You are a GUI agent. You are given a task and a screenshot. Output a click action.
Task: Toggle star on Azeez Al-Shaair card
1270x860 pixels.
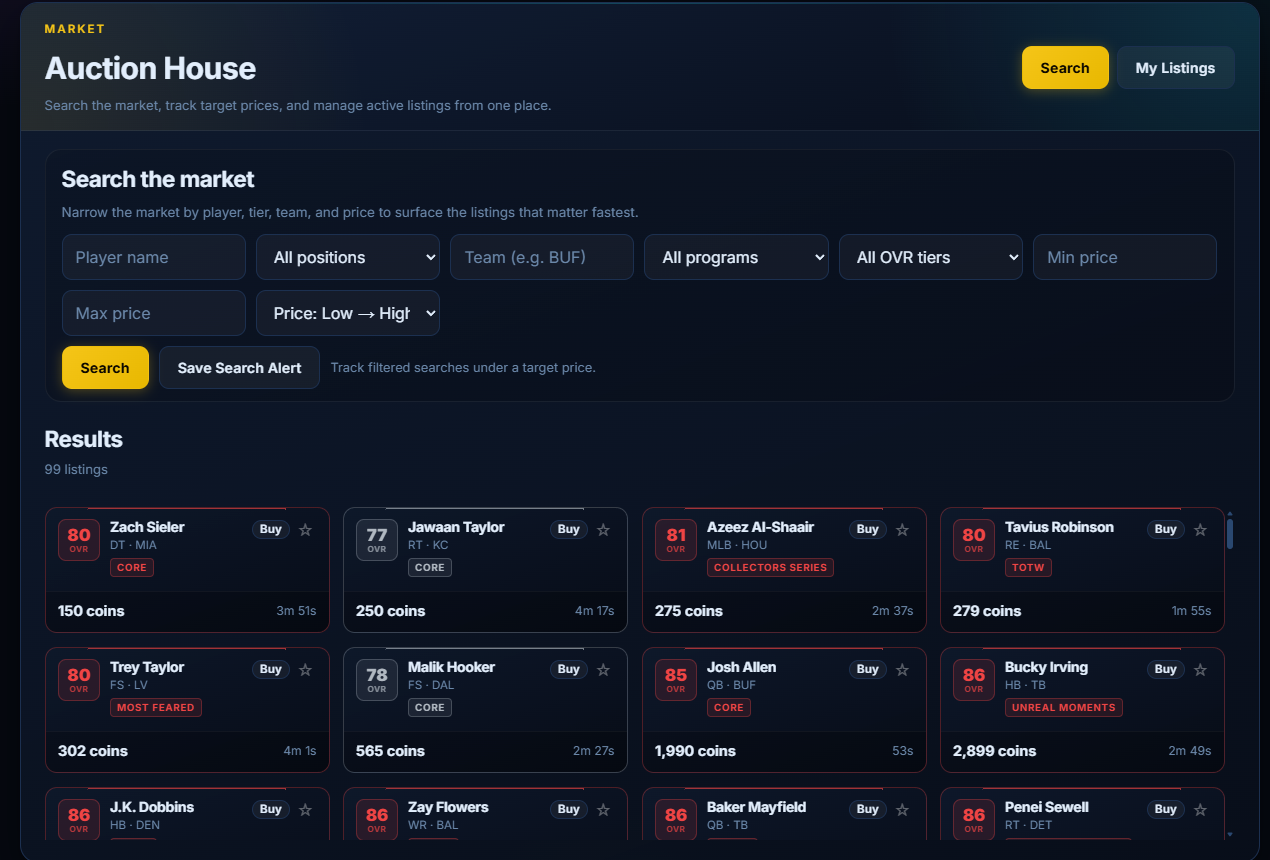(902, 530)
